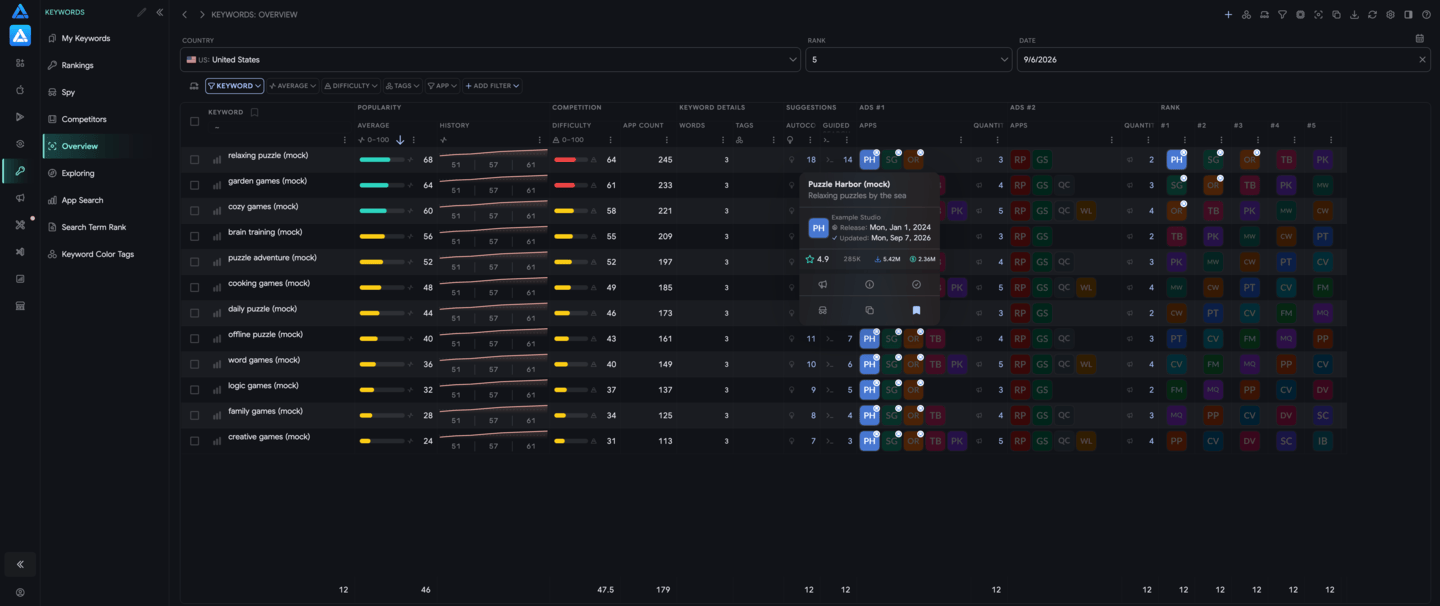This screenshot has width=1440, height=606.
Task: Sort Average column with down arrow
Action: (x=400, y=140)
